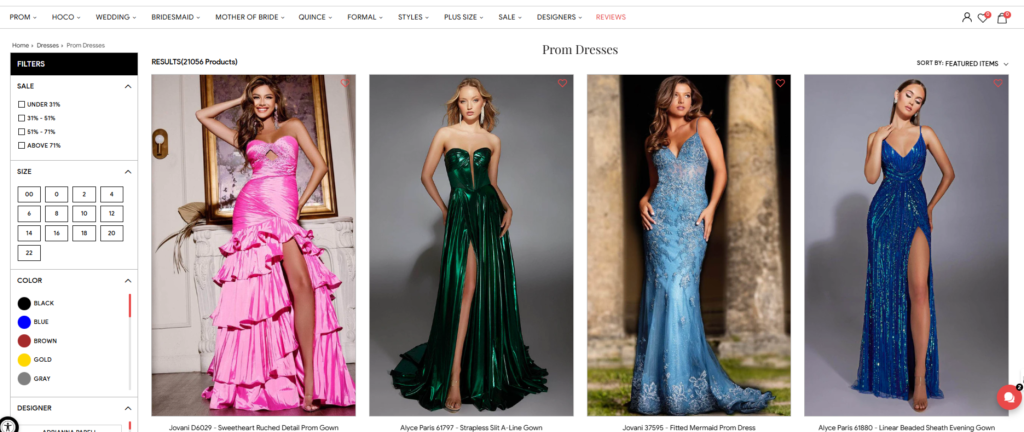Viewport: 1024px width, 432px height.
Task: Filter by the Gold color swatch
Action: click(24, 360)
